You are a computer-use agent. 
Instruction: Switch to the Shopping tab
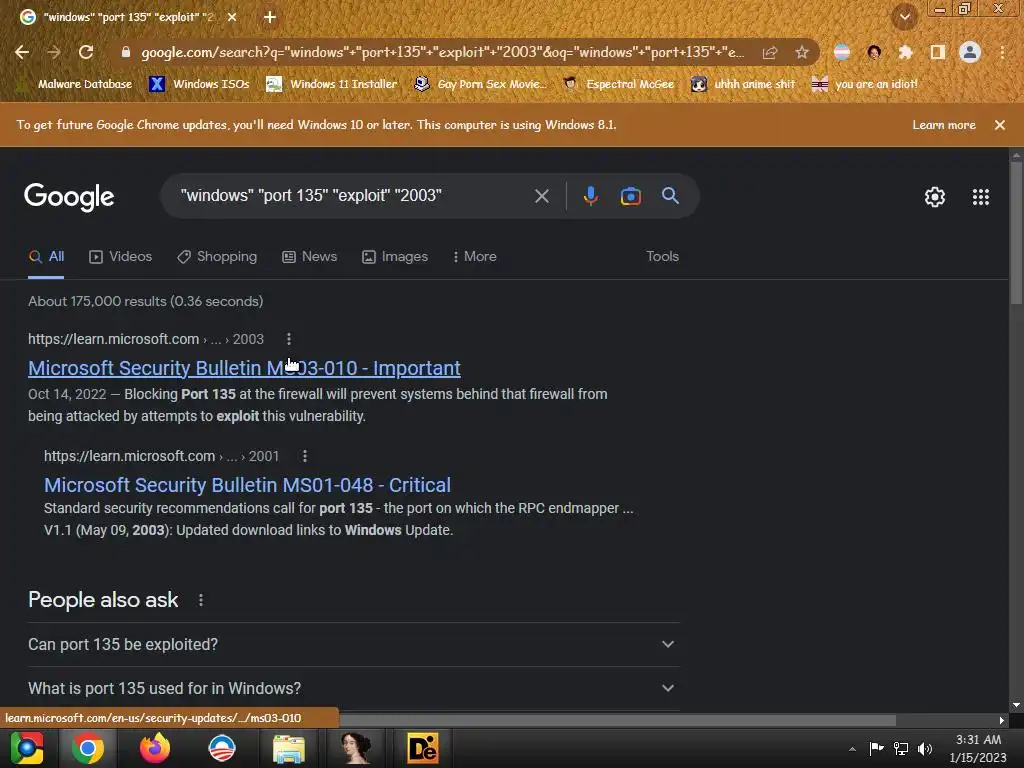(217, 257)
